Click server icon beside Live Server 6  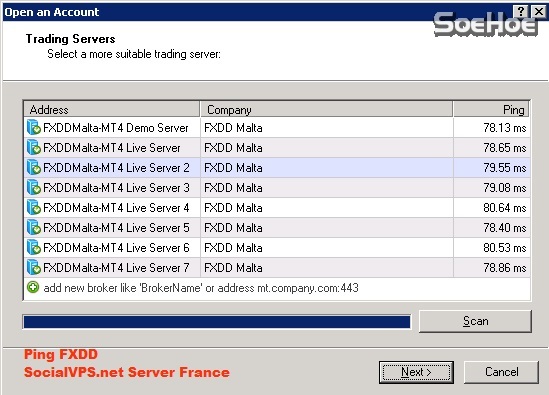pos(34,247)
